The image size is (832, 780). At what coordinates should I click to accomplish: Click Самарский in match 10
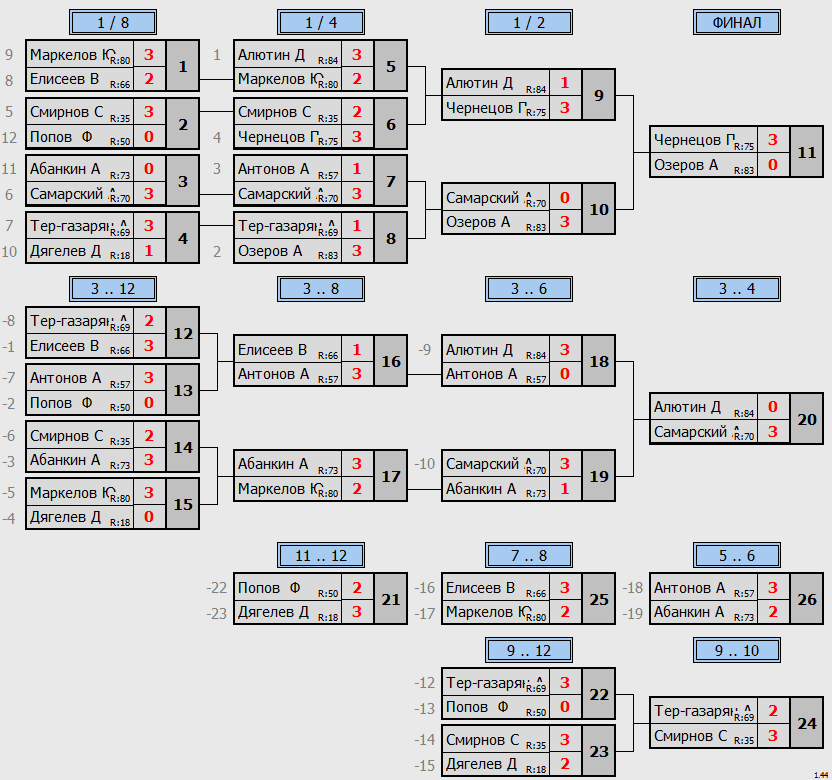tap(482, 198)
